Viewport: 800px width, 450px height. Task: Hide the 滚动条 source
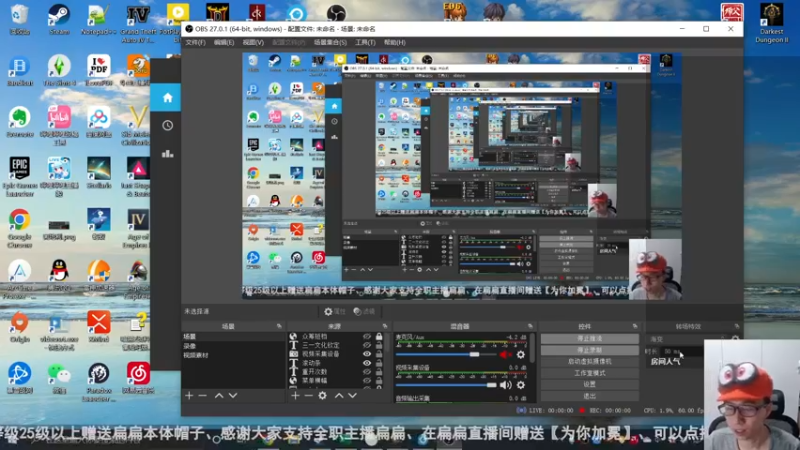coord(367,363)
